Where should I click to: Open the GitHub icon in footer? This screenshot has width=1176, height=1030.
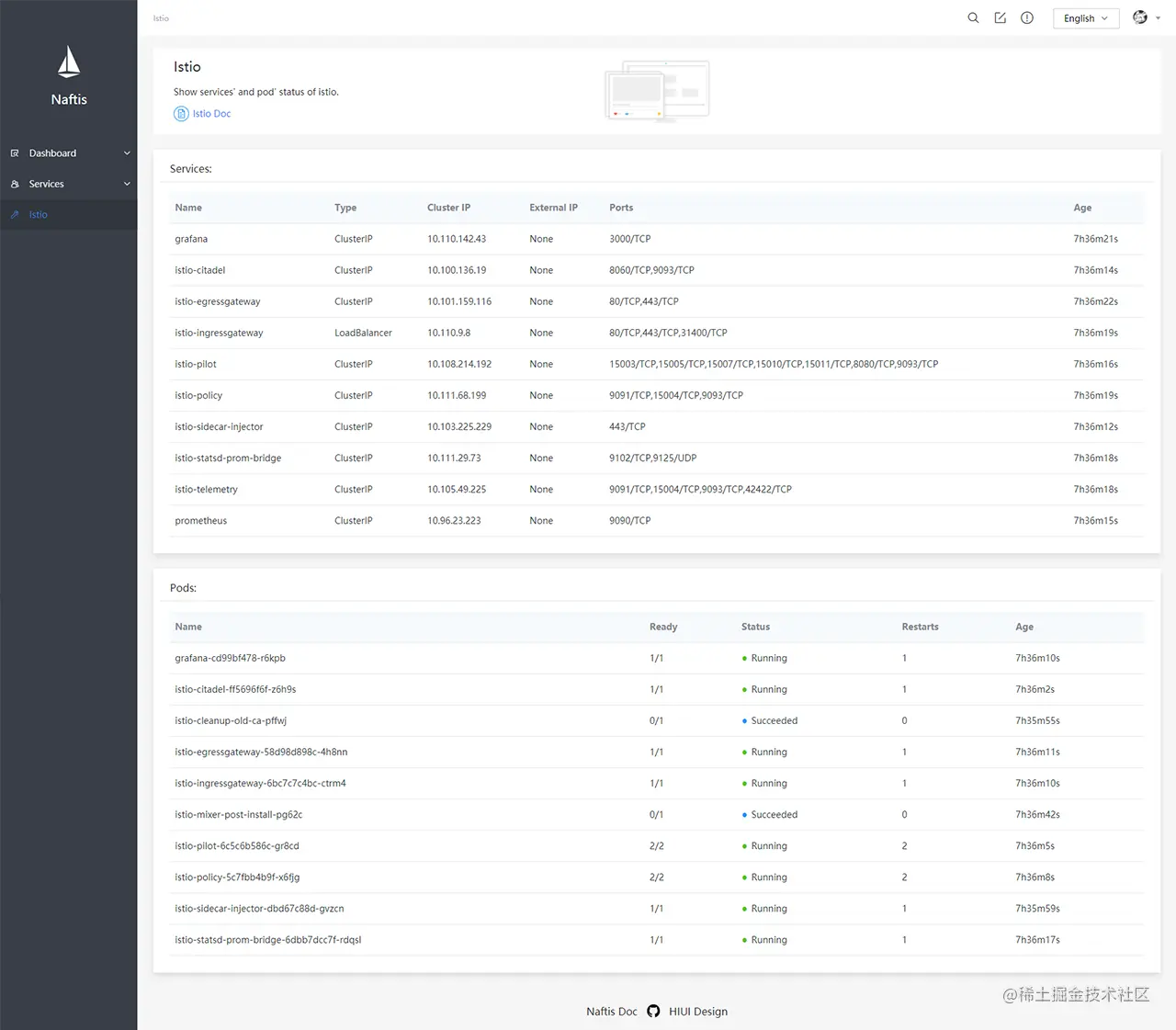coord(653,1011)
